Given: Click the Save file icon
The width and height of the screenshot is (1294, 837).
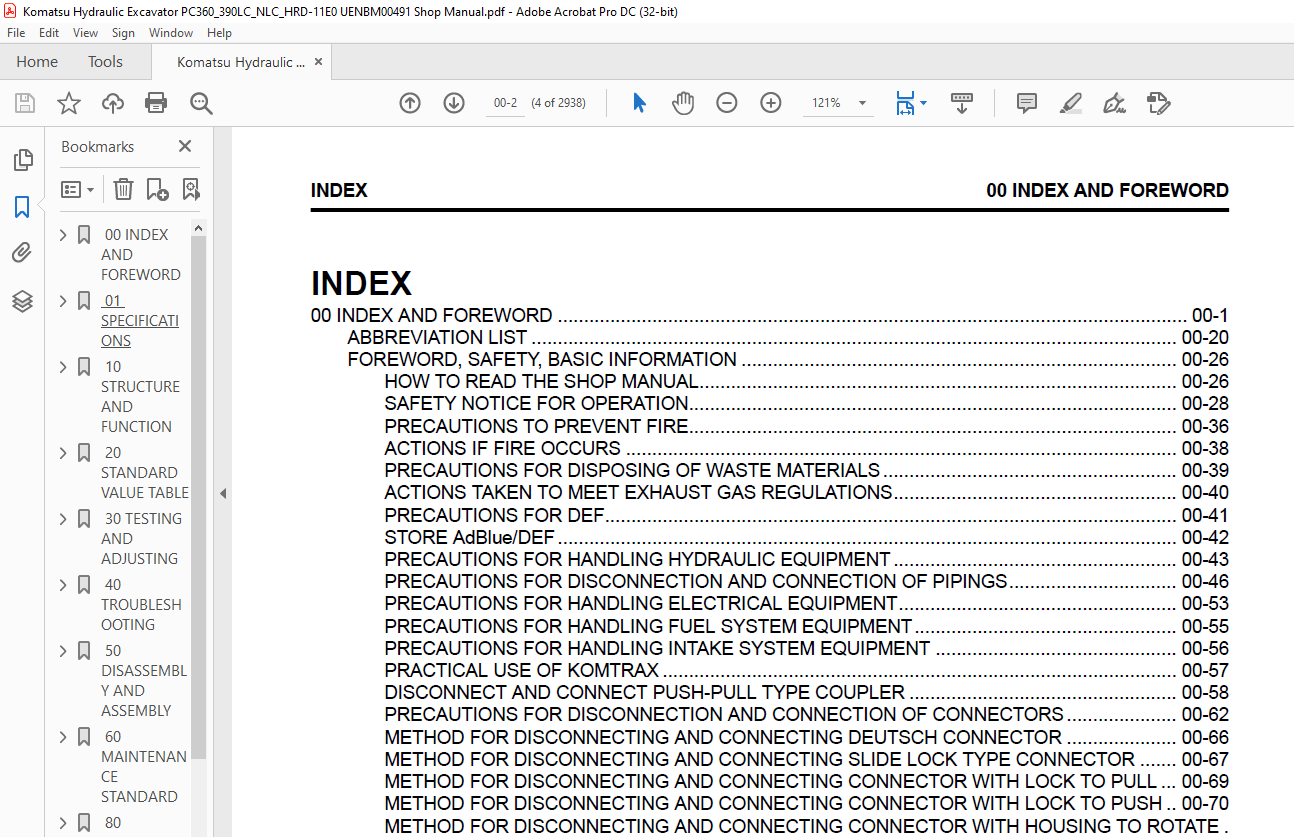Looking at the screenshot, I should pos(25,103).
